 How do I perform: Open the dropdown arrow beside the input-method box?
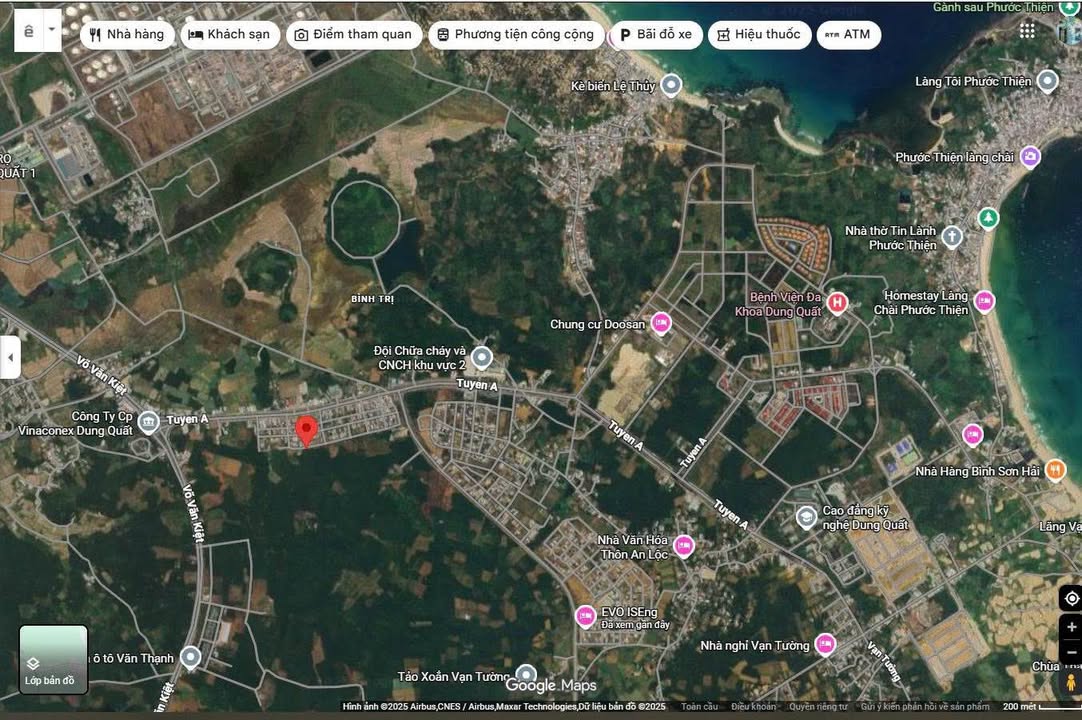tap(52, 30)
